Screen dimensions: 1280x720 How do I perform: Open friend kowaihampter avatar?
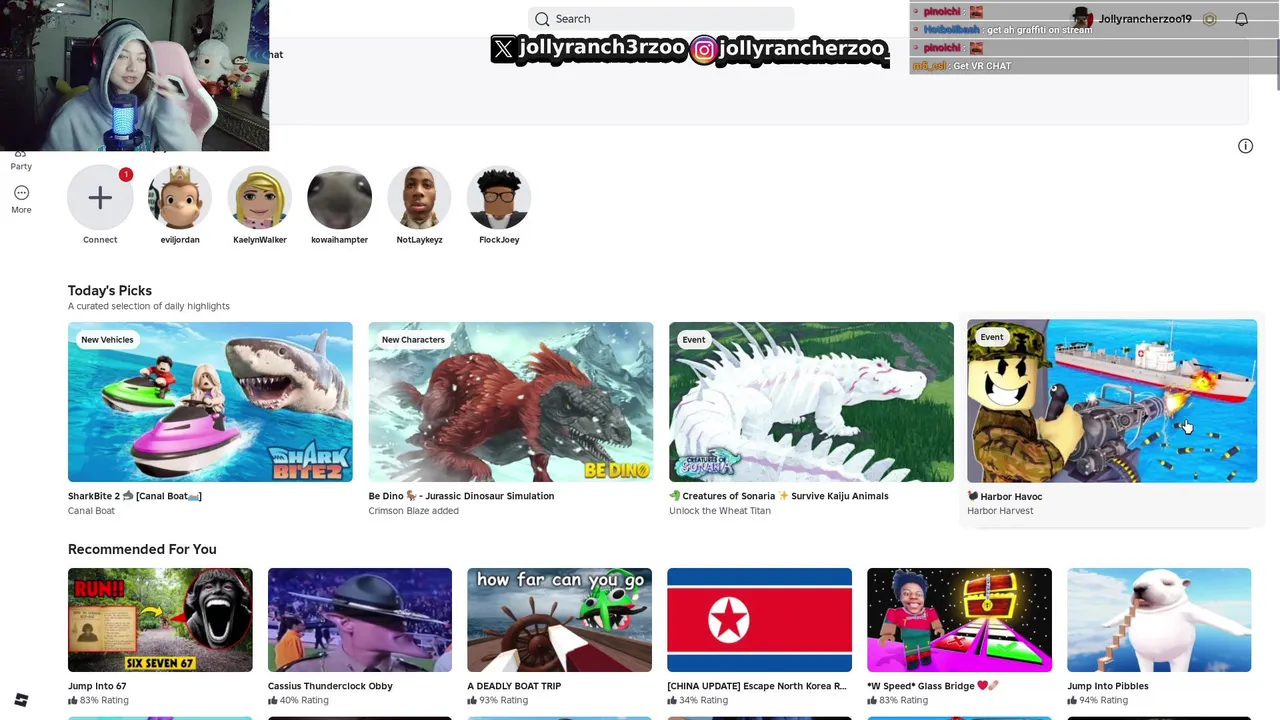[339, 197]
